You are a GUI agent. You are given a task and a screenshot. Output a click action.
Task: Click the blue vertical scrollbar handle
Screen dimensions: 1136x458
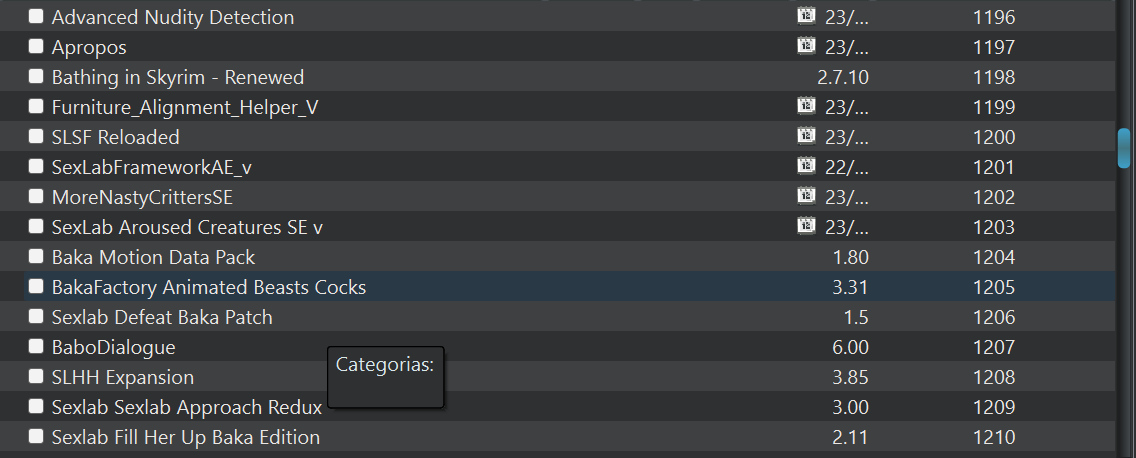point(1124,149)
